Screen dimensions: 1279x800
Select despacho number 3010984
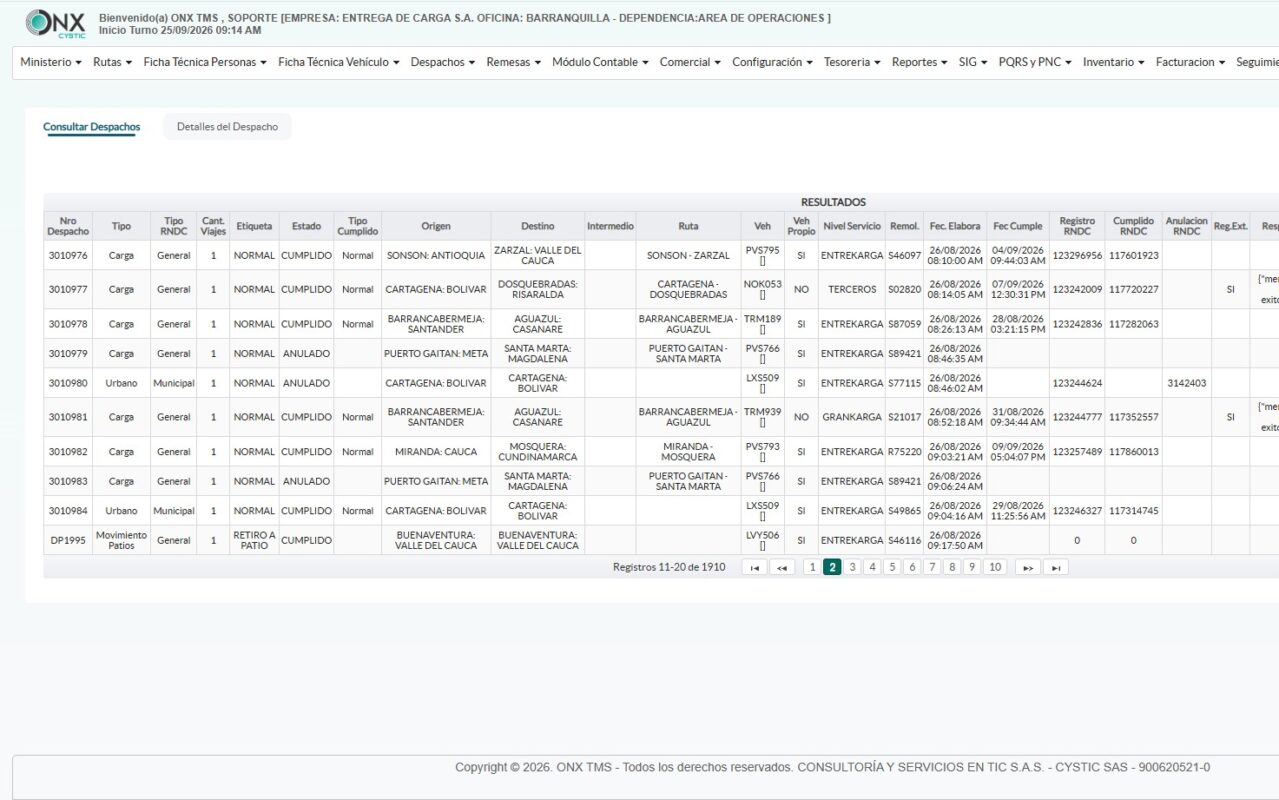click(68, 511)
